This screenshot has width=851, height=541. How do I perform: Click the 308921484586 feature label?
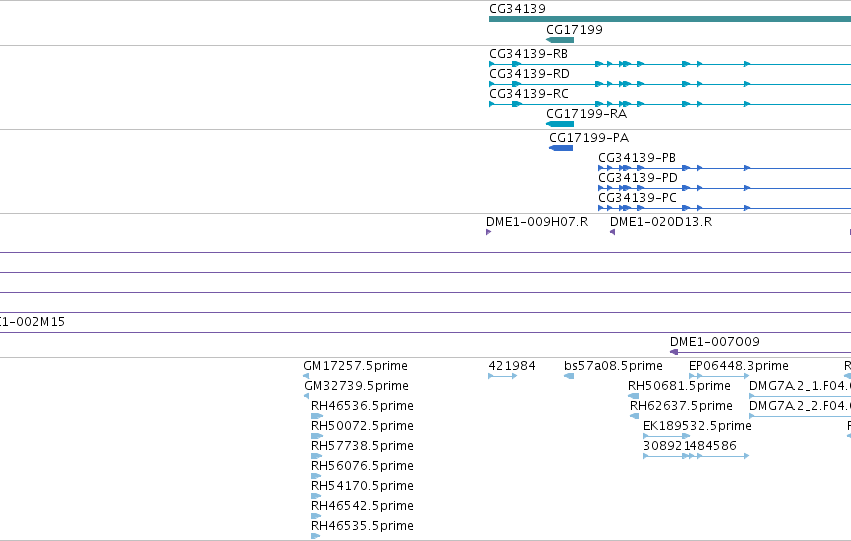click(689, 446)
